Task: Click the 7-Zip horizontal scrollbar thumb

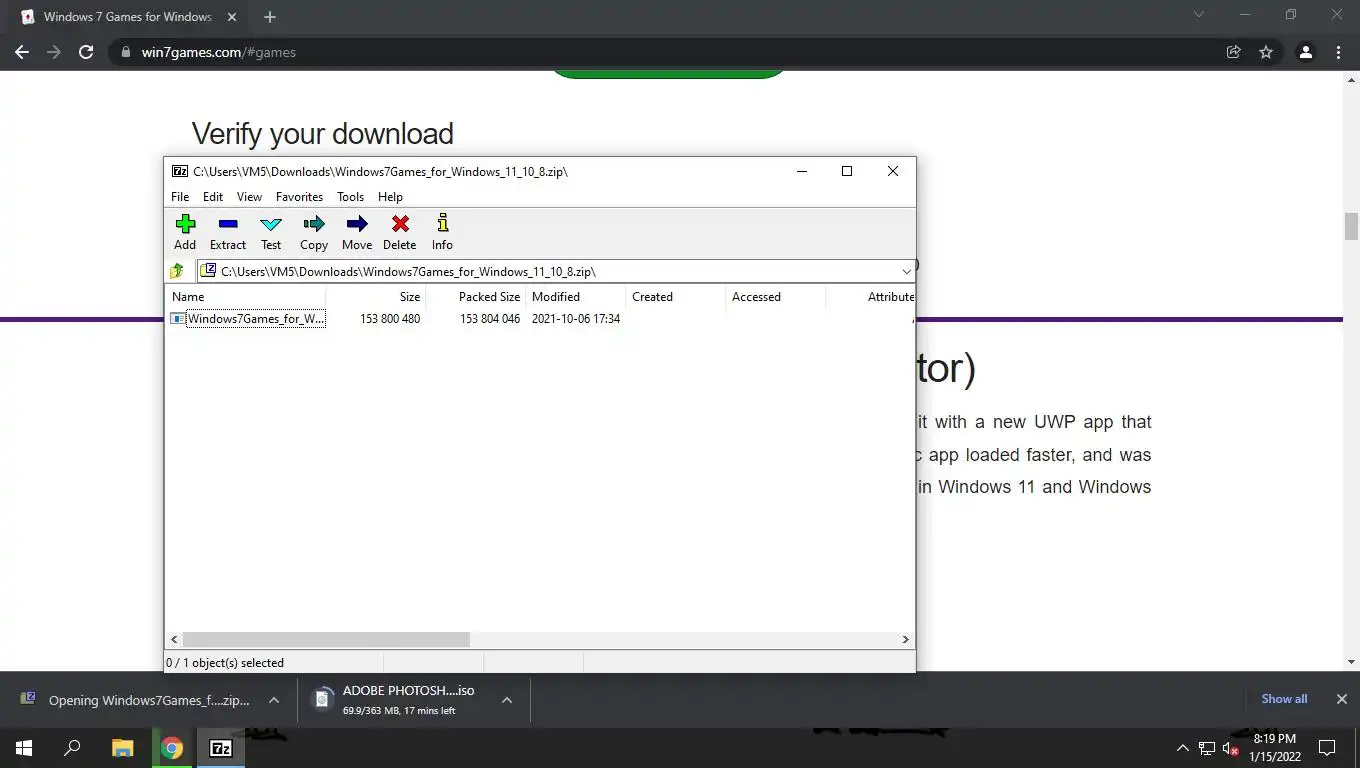Action: coord(326,639)
